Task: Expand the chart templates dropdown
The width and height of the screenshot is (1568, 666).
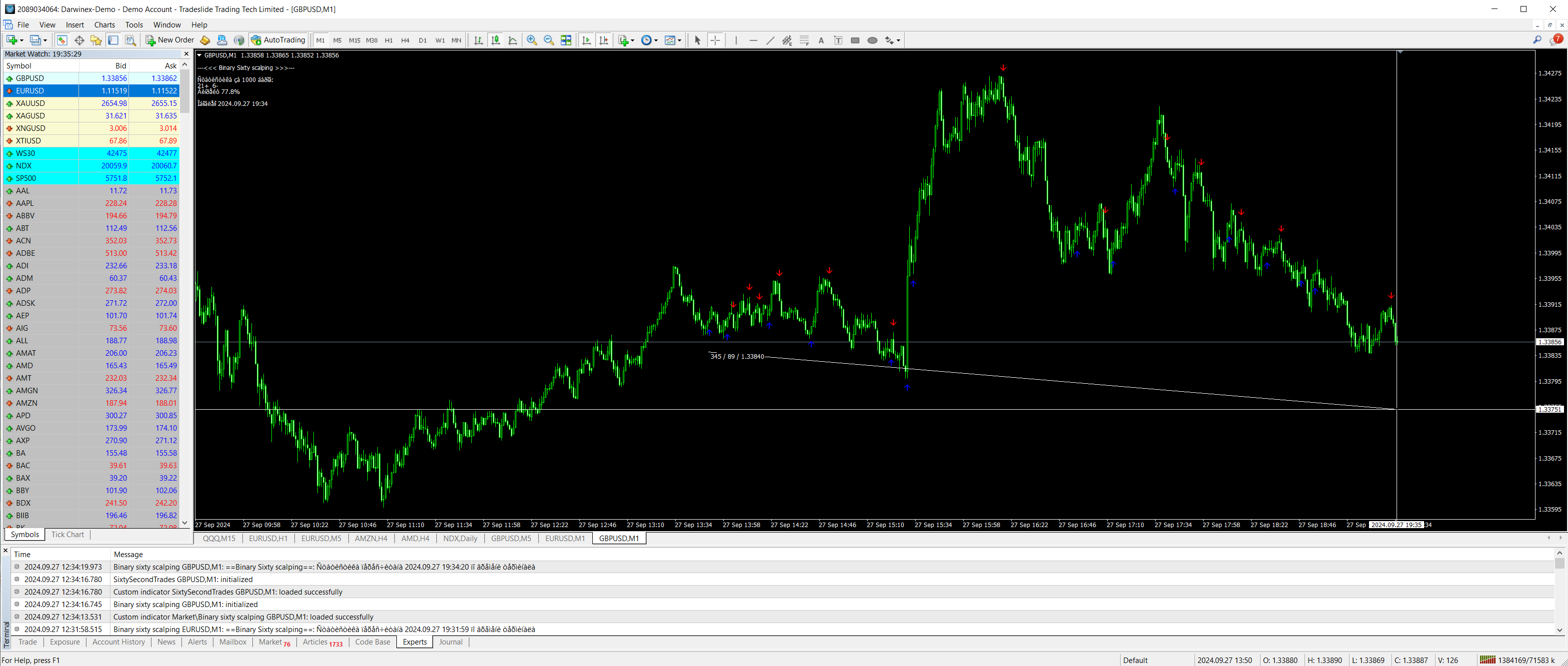Action: point(679,41)
